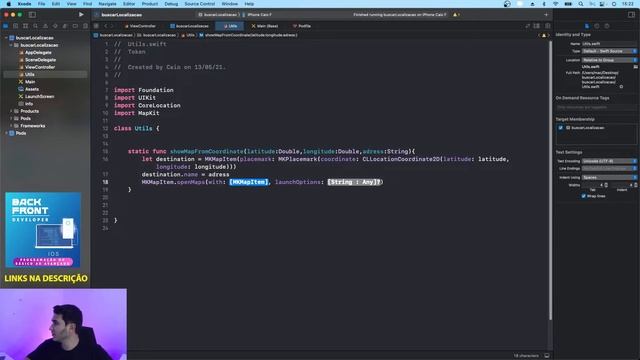The width and height of the screenshot is (640, 360).
Task: Expand the Pods project at bottom
Action: click(6, 133)
